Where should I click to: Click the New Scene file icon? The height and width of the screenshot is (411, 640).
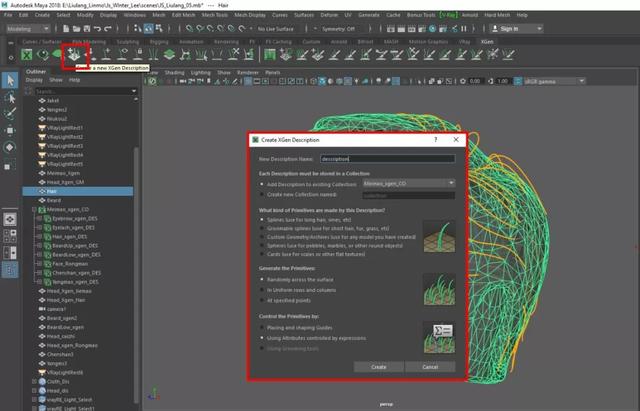[x=66, y=29]
